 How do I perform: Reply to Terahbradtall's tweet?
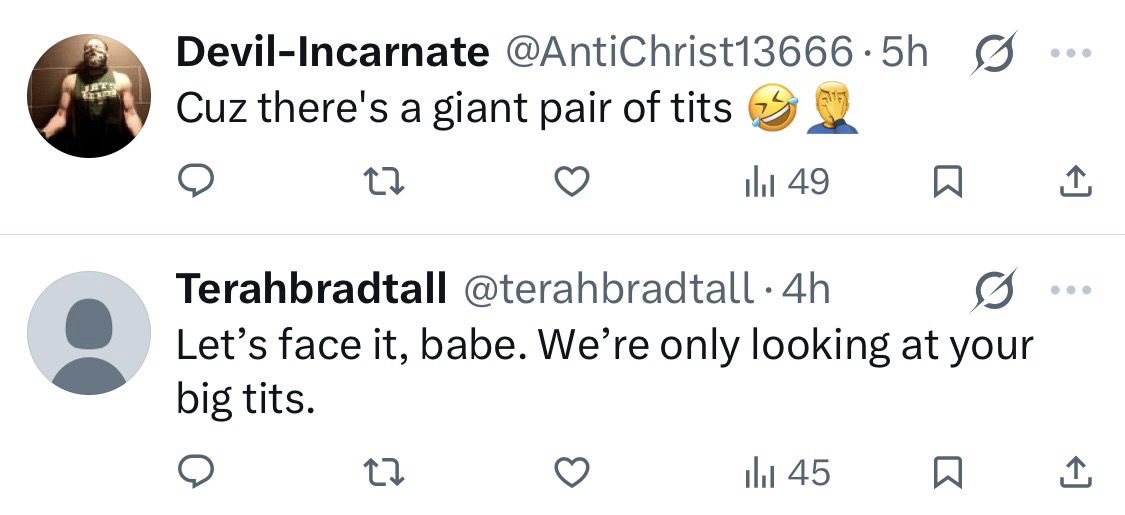tap(197, 472)
